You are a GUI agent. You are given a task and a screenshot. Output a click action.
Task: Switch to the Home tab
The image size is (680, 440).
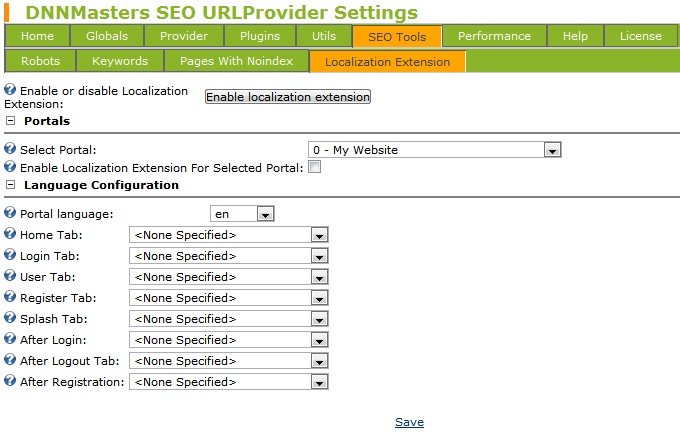pyautogui.click(x=37, y=36)
